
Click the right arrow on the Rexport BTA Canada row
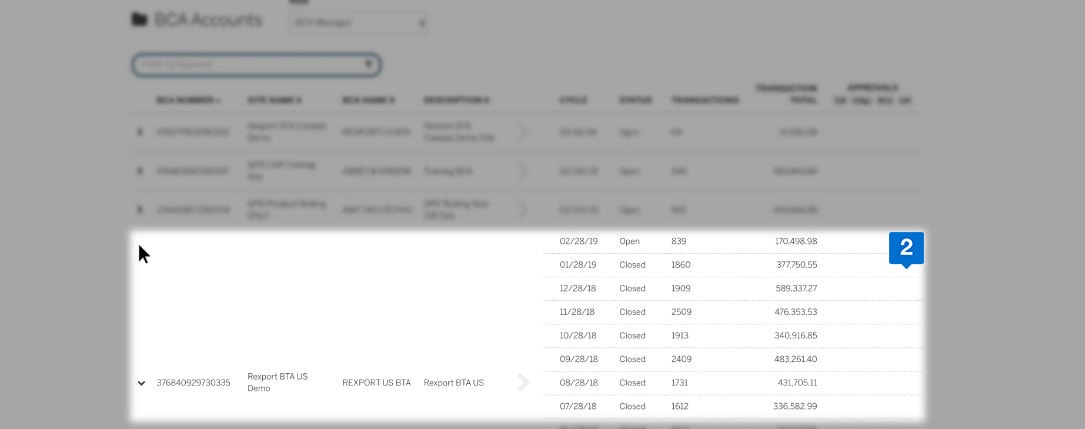pos(522,132)
